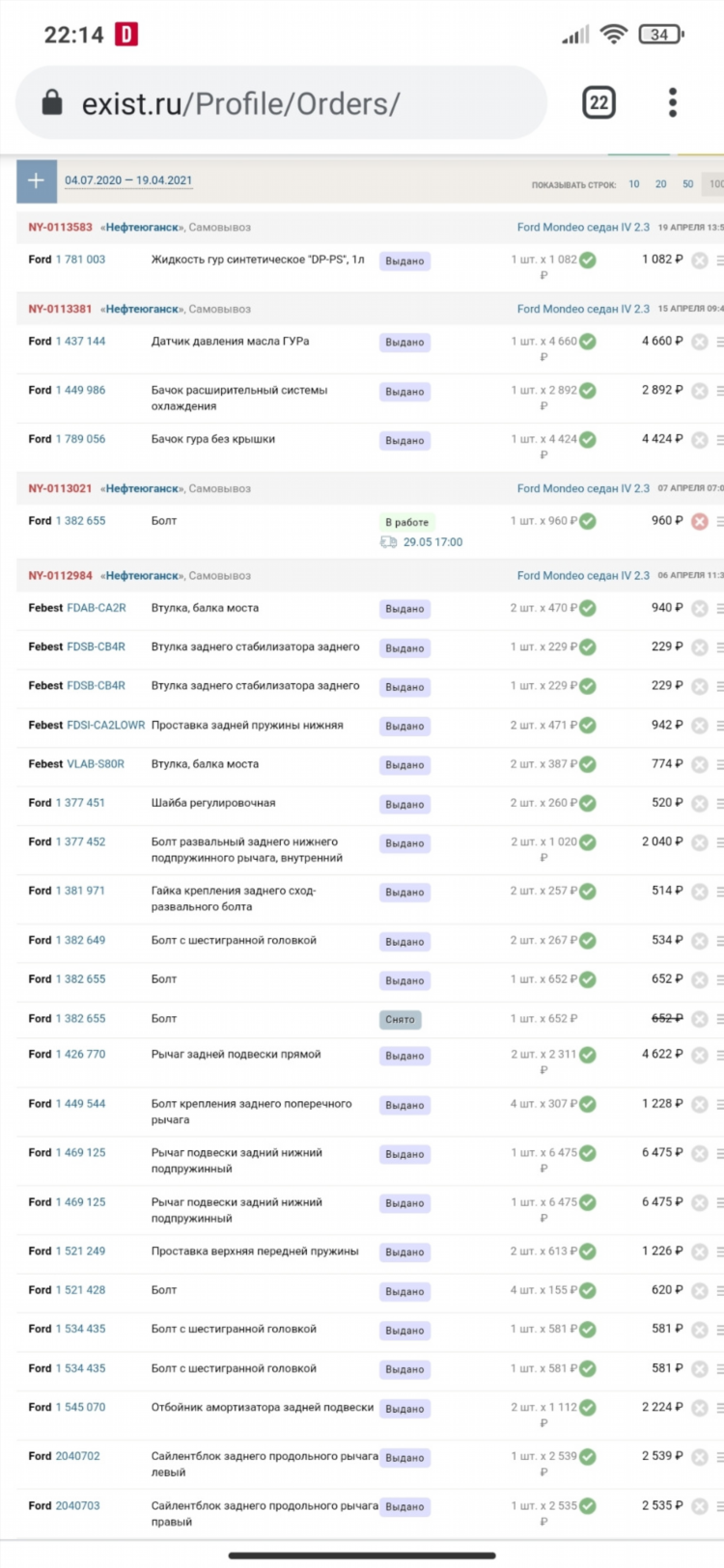The image size is (724, 1568).
Task: Click Выдано badge for Шайба регулировочная
Action: pos(404,805)
